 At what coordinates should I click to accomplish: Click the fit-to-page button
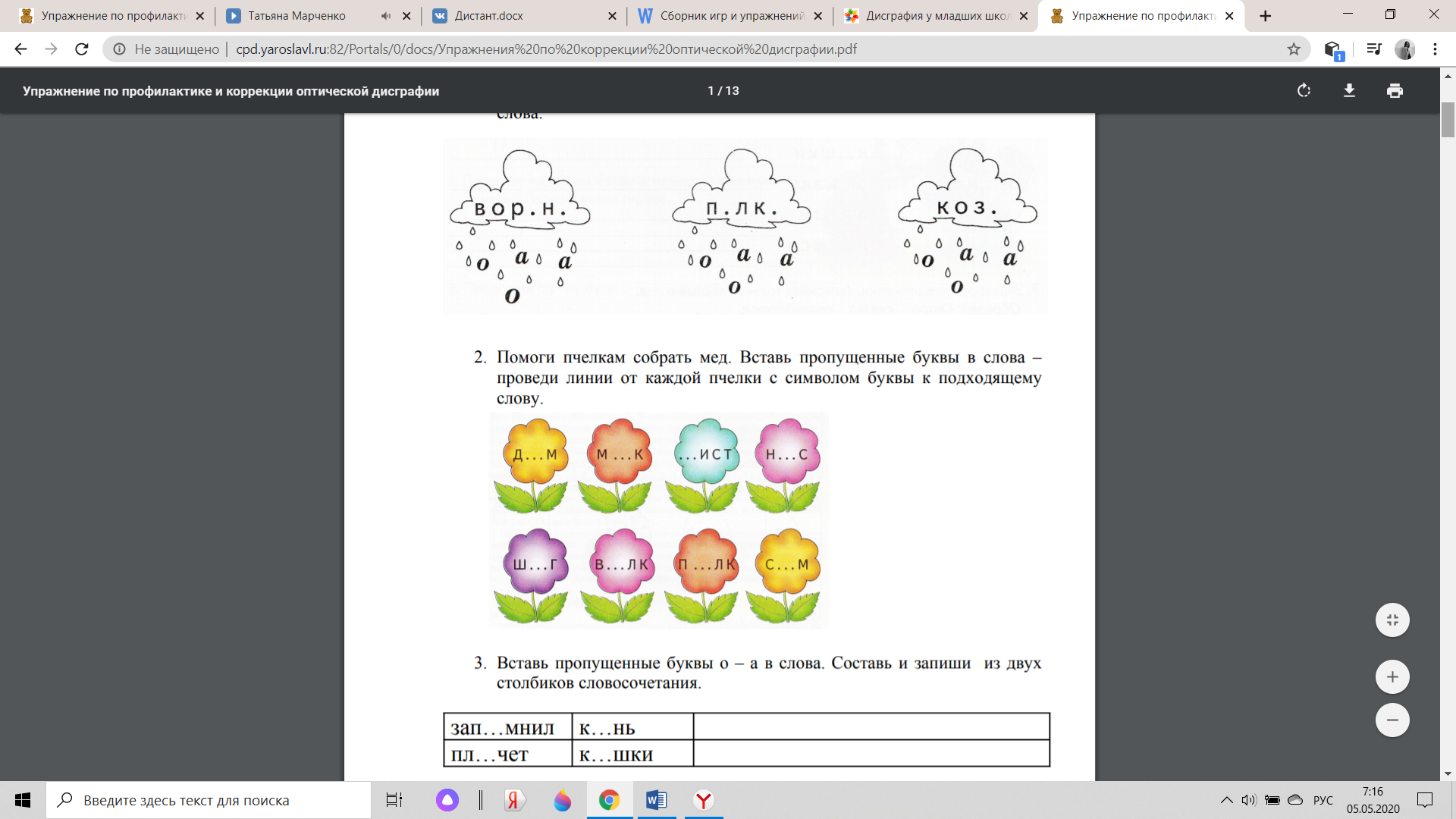[1392, 620]
